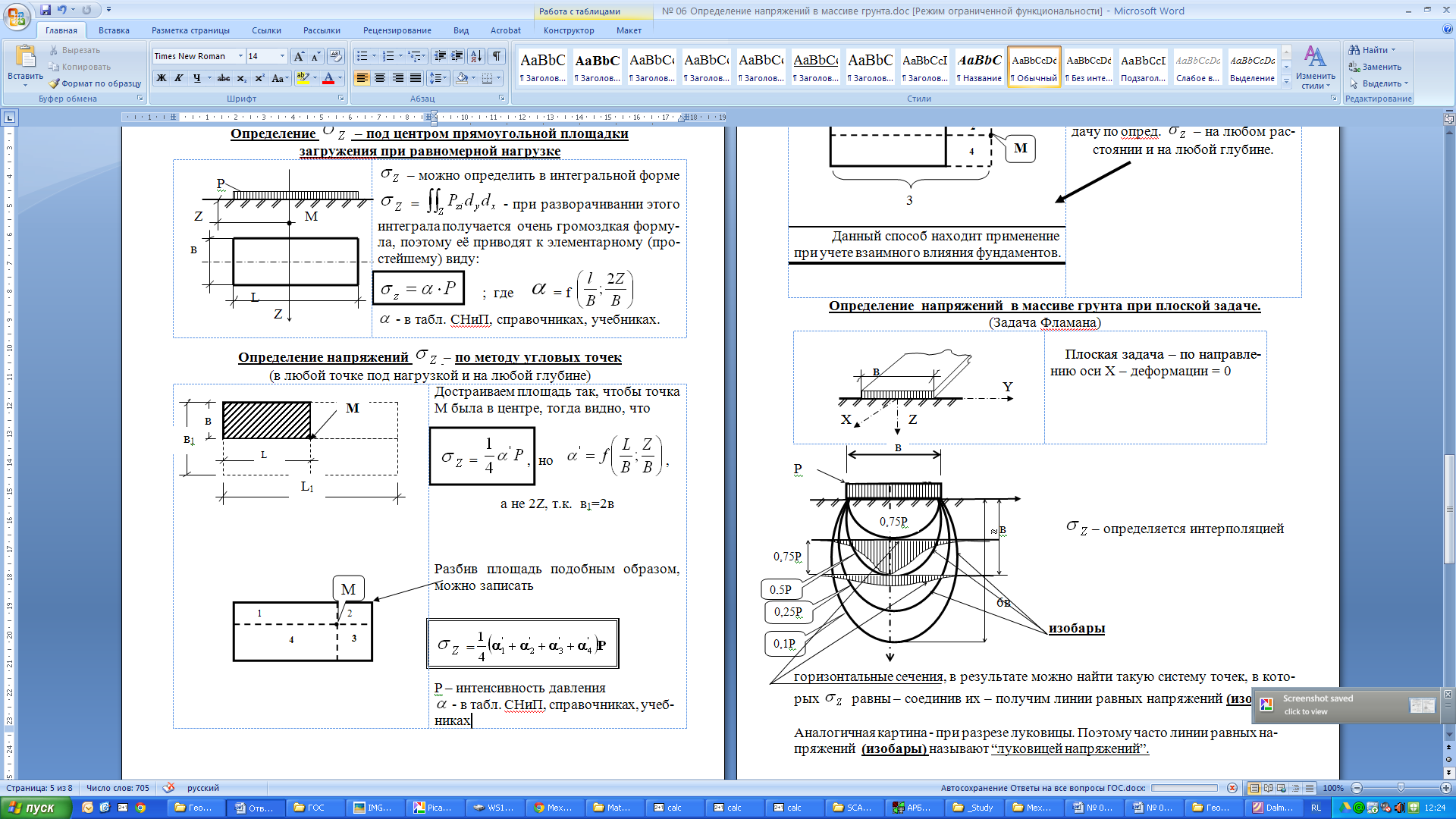The width and height of the screenshot is (1456, 819).
Task: Toggle strikethrough formatting
Action: [x=224, y=78]
